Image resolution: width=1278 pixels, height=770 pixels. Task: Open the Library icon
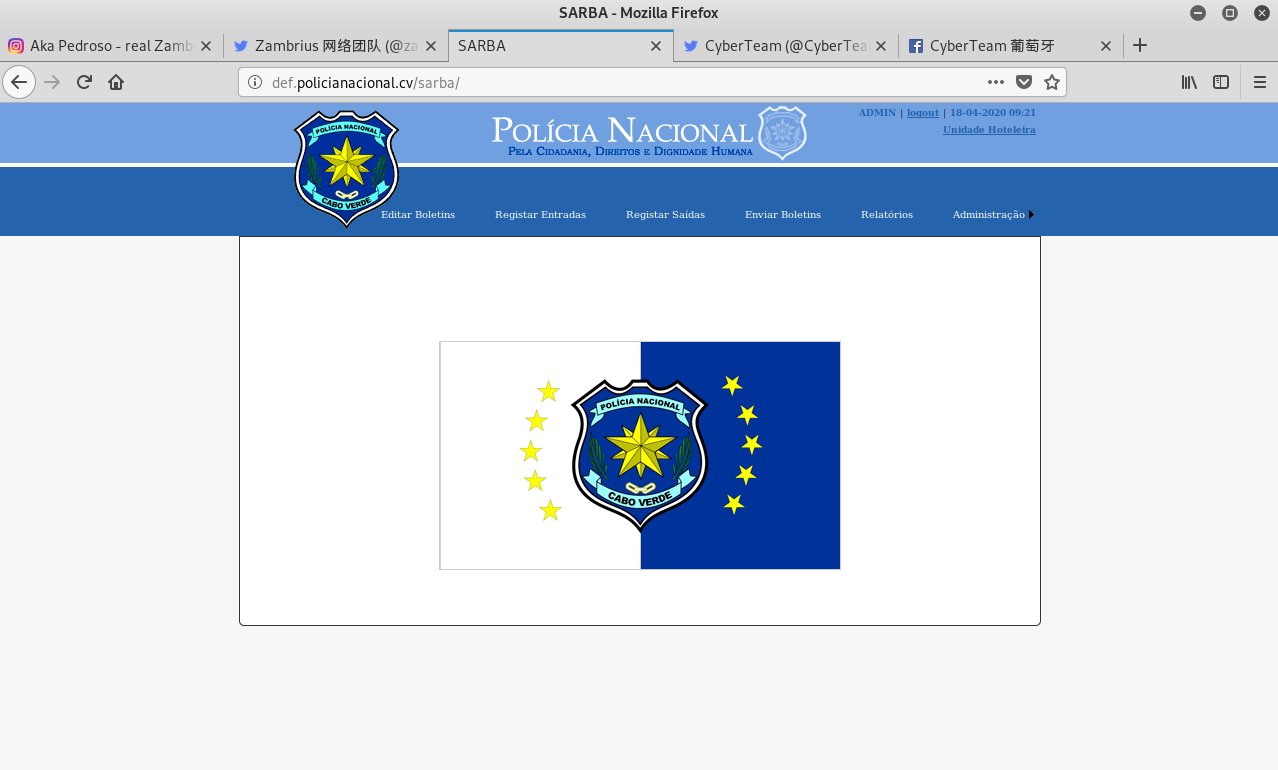click(x=1189, y=82)
